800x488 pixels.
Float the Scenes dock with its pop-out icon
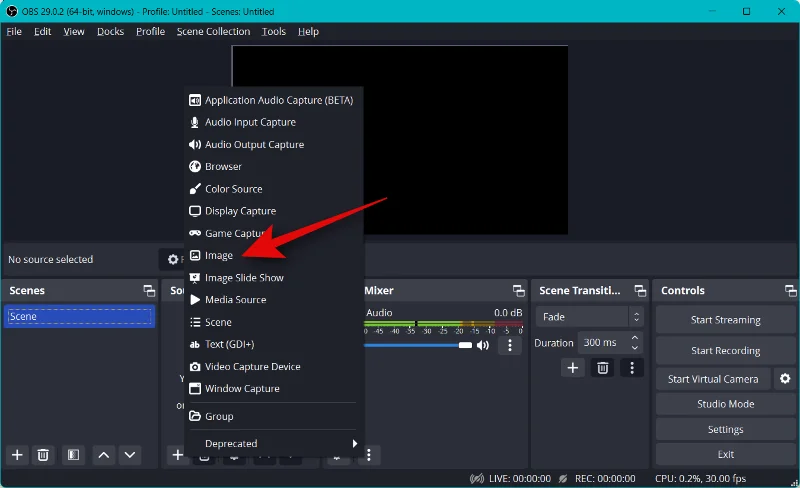click(x=149, y=290)
